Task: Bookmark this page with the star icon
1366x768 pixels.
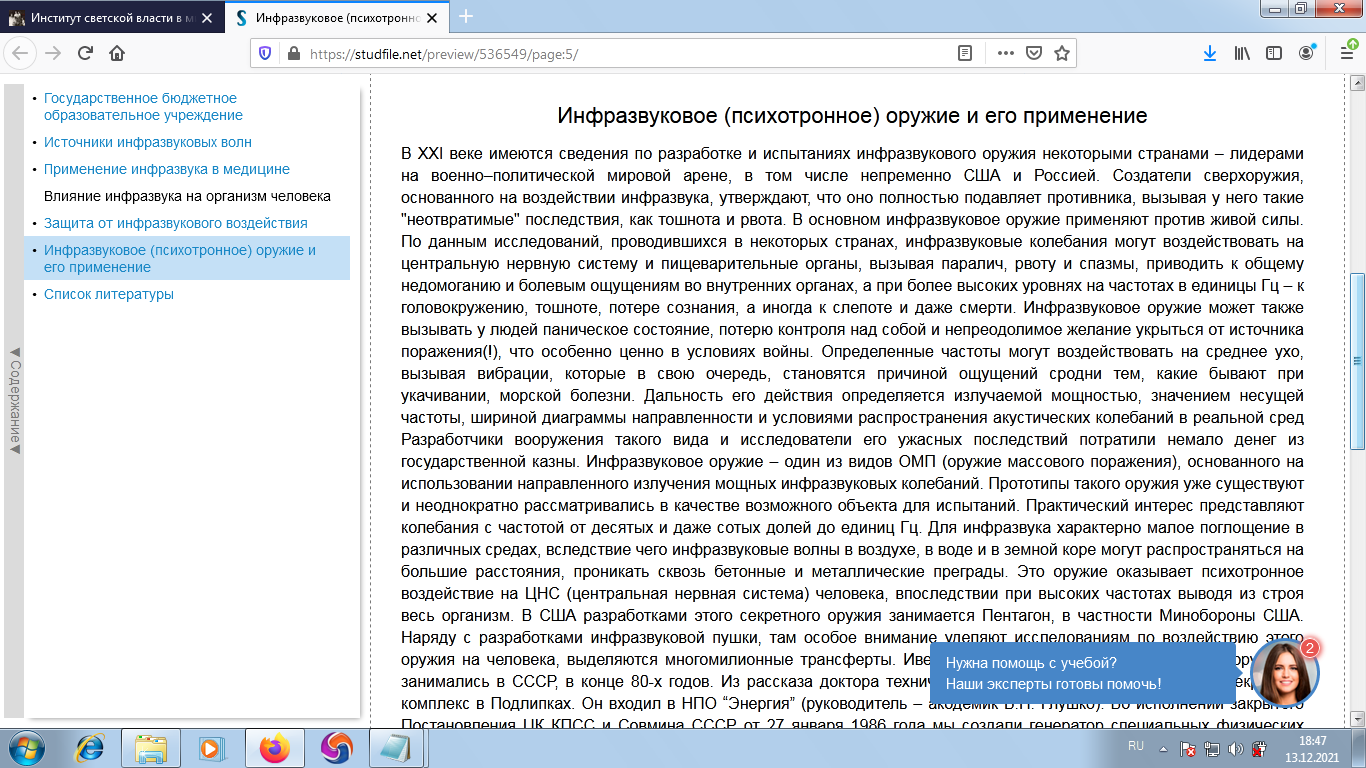Action: (x=1061, y=54)
